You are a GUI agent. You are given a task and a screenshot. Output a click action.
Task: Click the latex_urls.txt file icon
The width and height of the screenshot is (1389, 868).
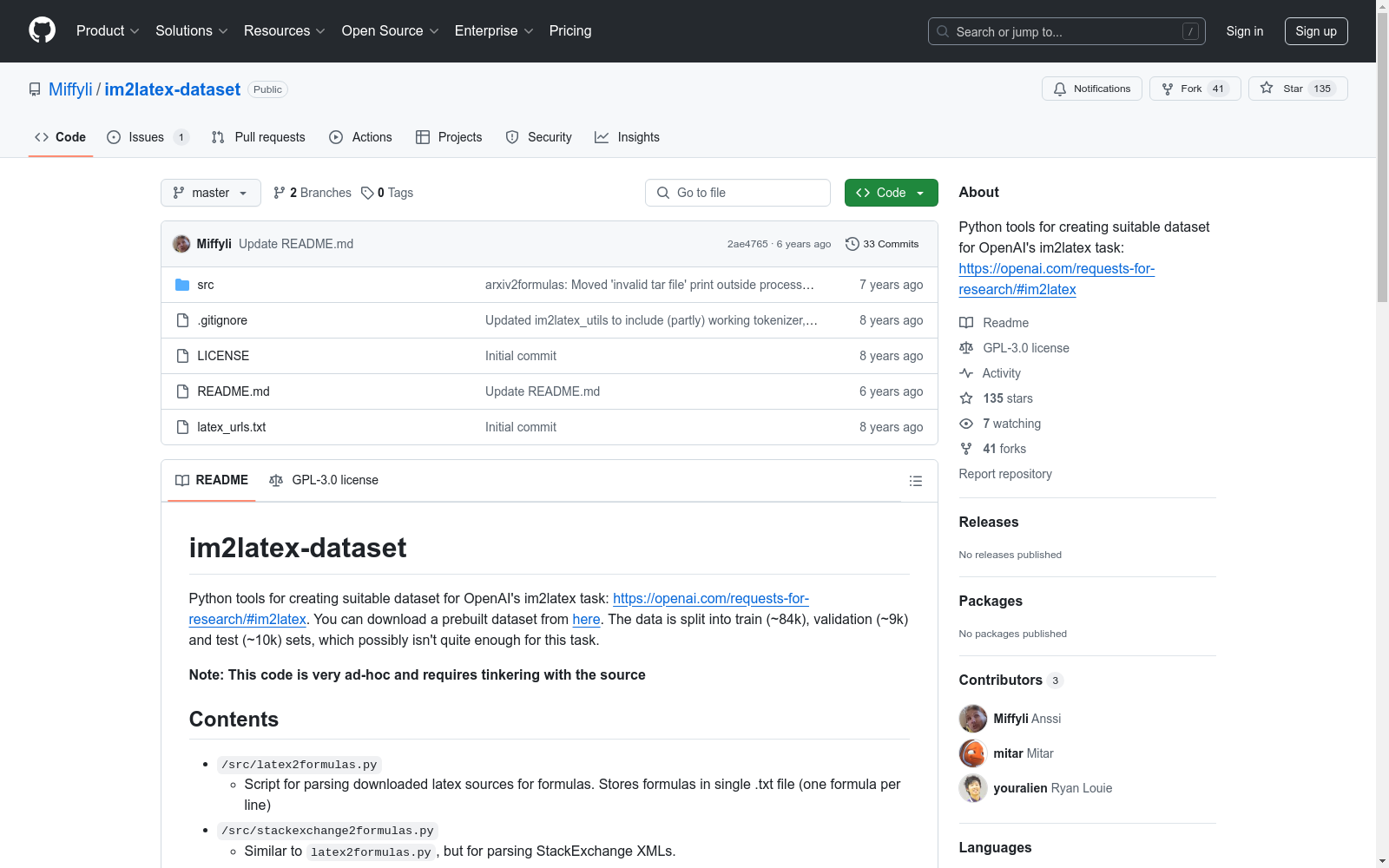click(182, 427)
